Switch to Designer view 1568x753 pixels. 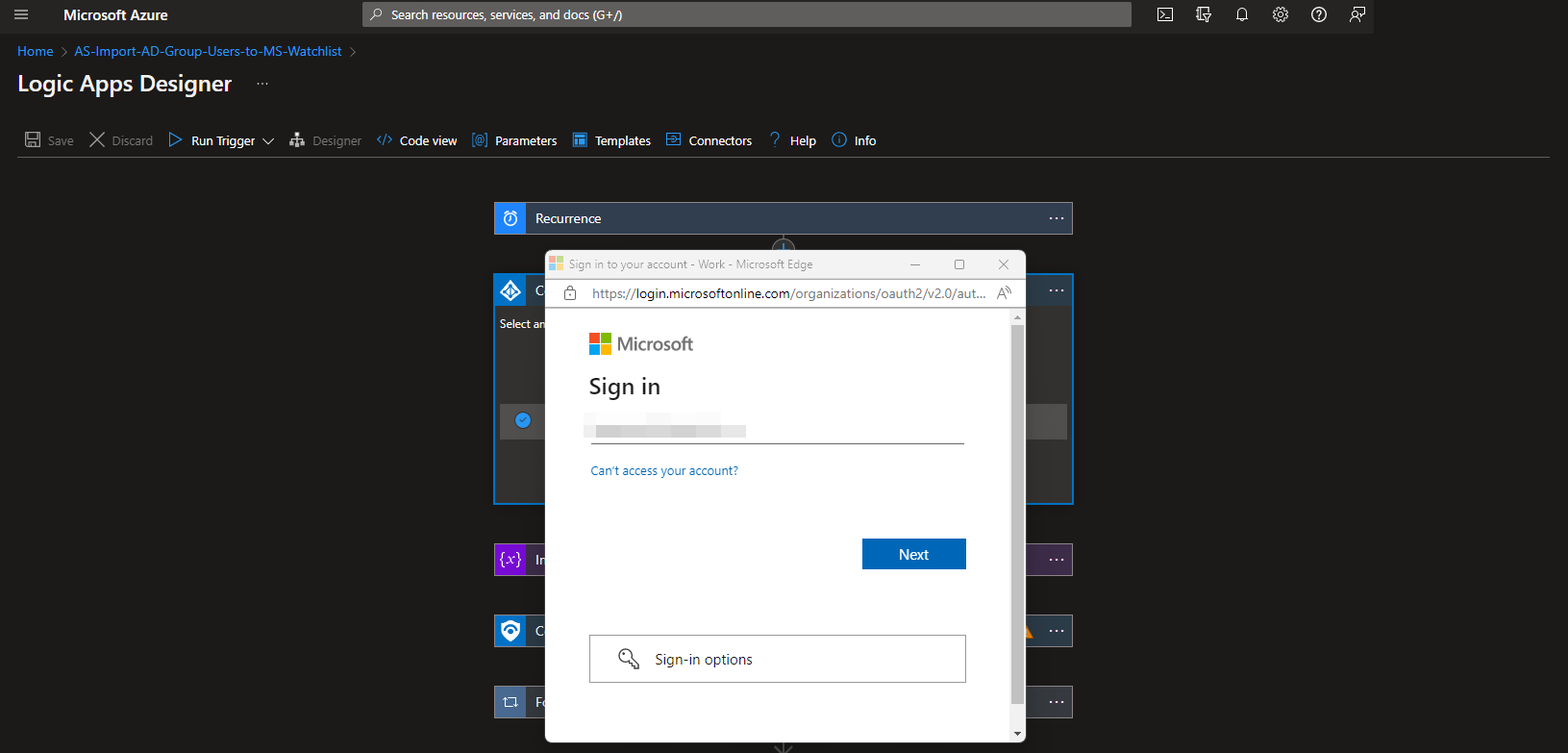click(326, 140)
